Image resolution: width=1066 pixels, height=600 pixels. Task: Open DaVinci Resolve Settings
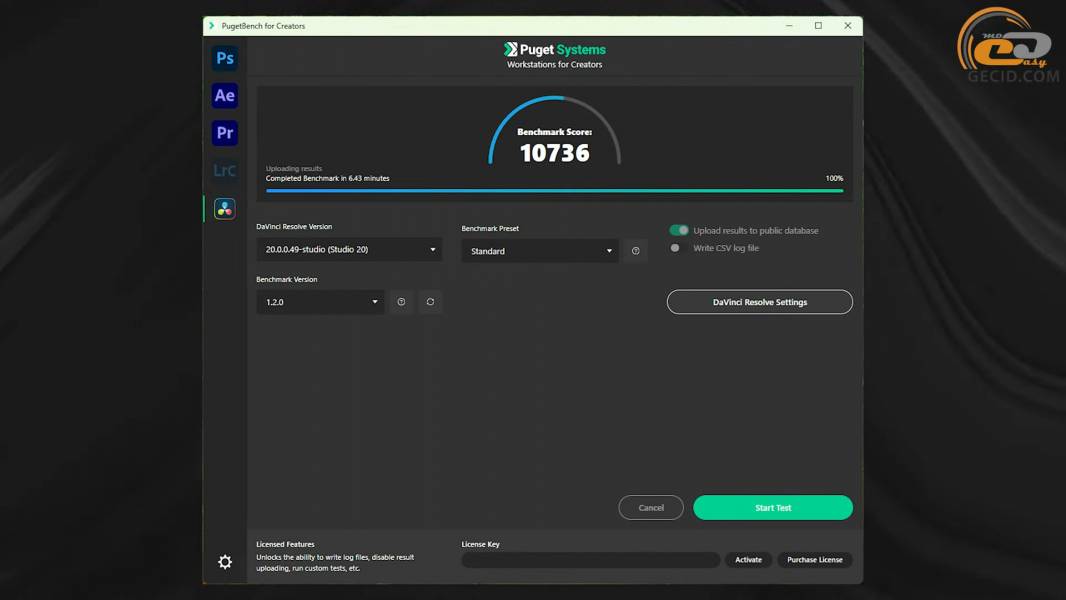759,302
